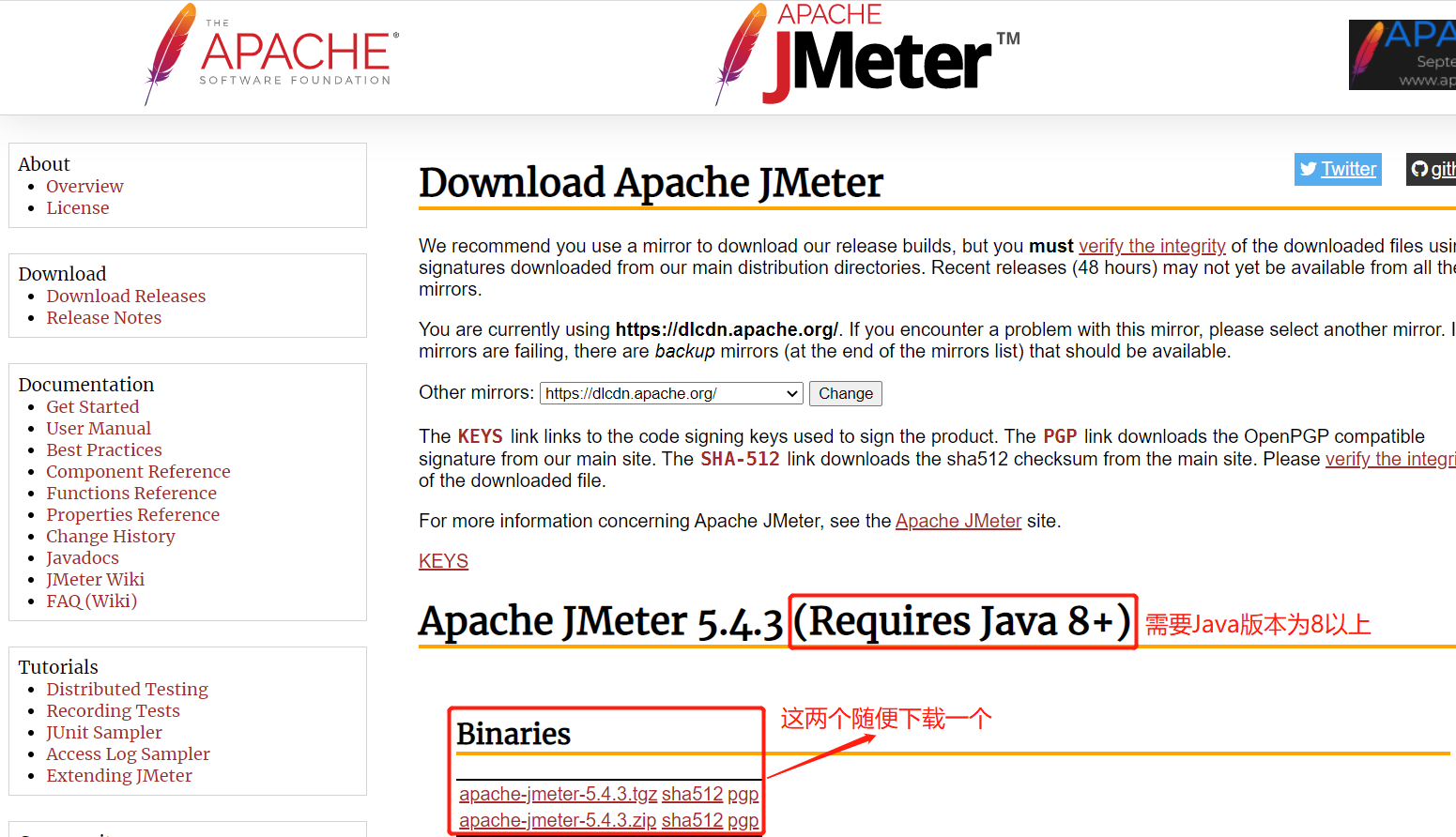The height and width of the screenshot is (837, 1456).
Task: Open sha512 link for the zip file
Action: [x=693, y=820]
